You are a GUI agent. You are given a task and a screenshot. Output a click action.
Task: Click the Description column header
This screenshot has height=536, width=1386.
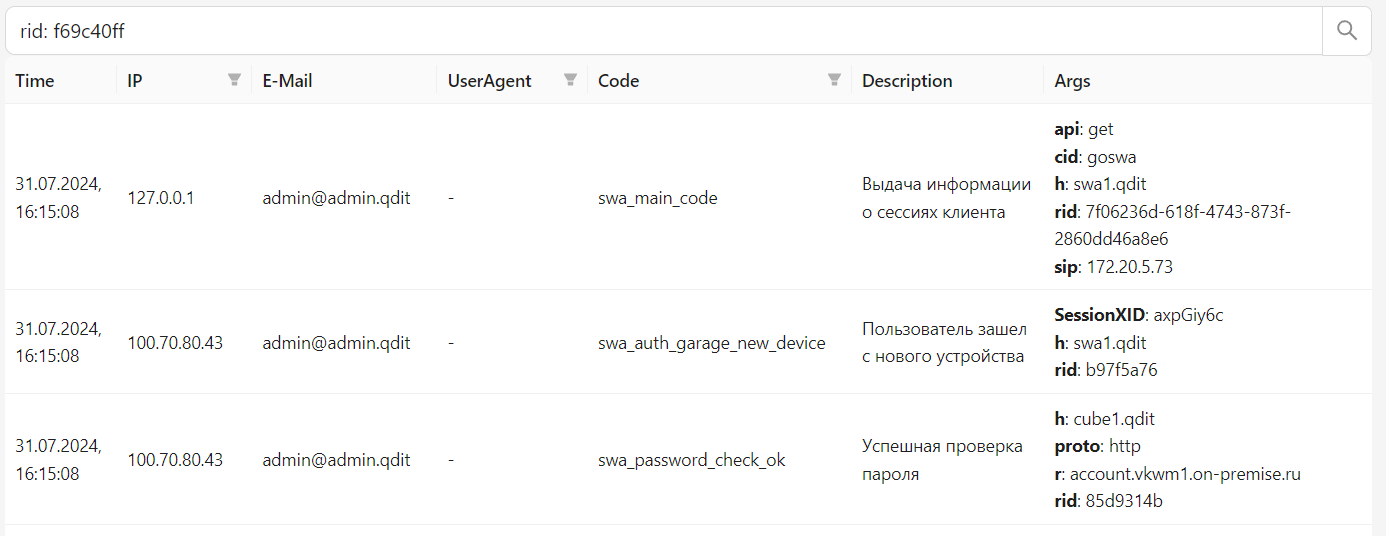[907, 81]
